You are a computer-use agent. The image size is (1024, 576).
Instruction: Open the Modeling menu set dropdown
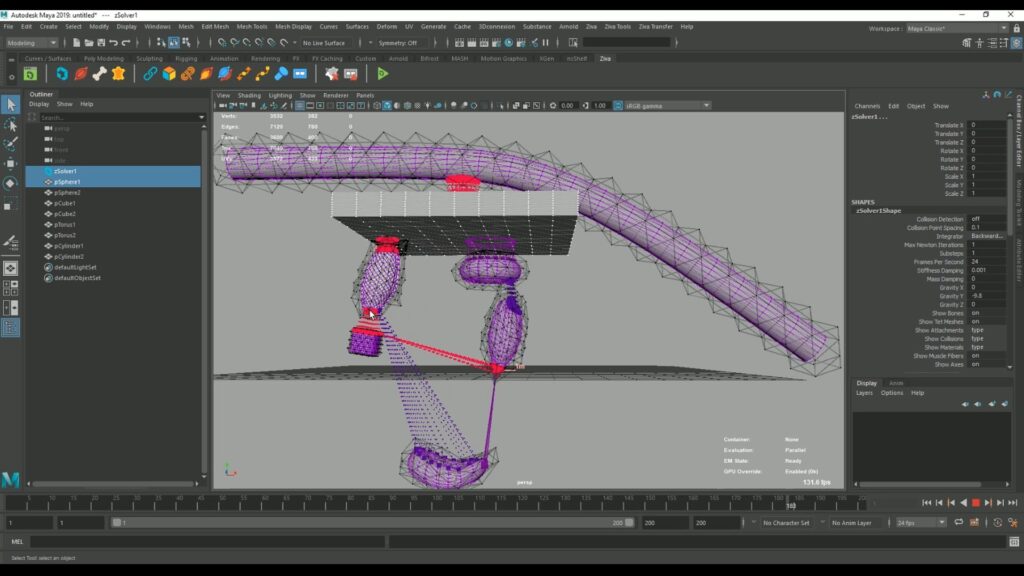(x=31, y=42)
